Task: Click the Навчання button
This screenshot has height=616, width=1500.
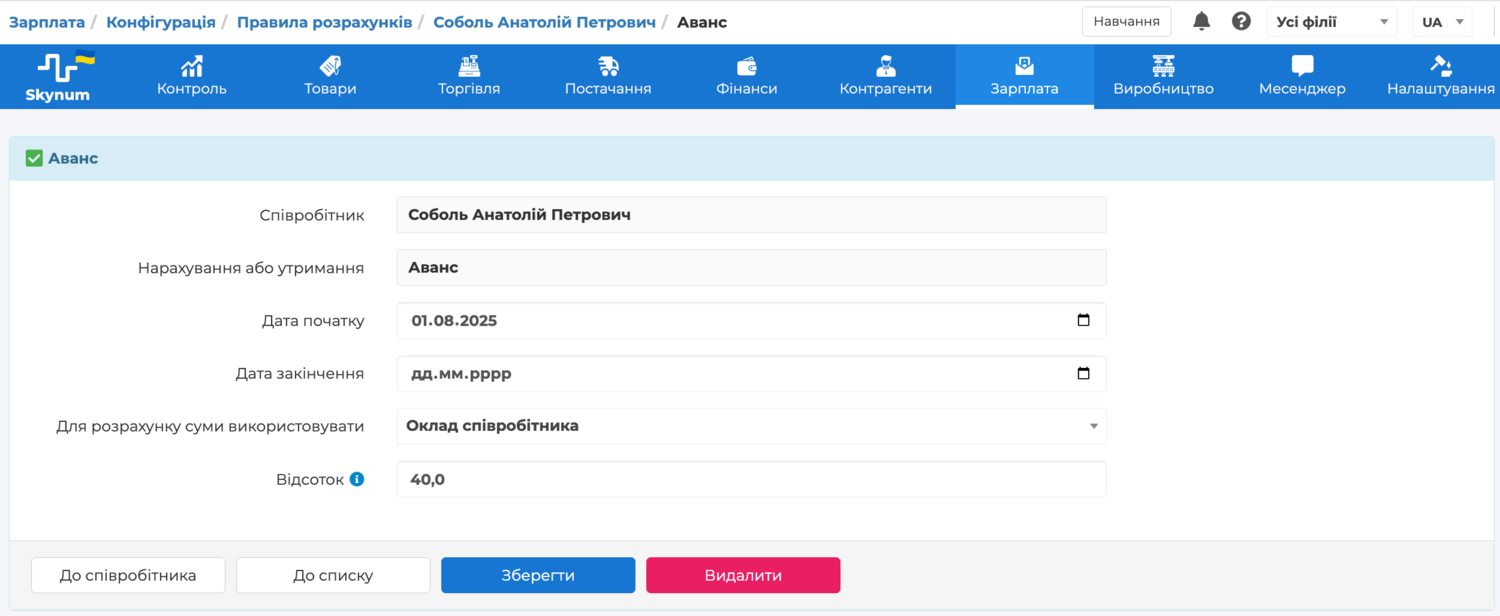Action: point(1126,22)
